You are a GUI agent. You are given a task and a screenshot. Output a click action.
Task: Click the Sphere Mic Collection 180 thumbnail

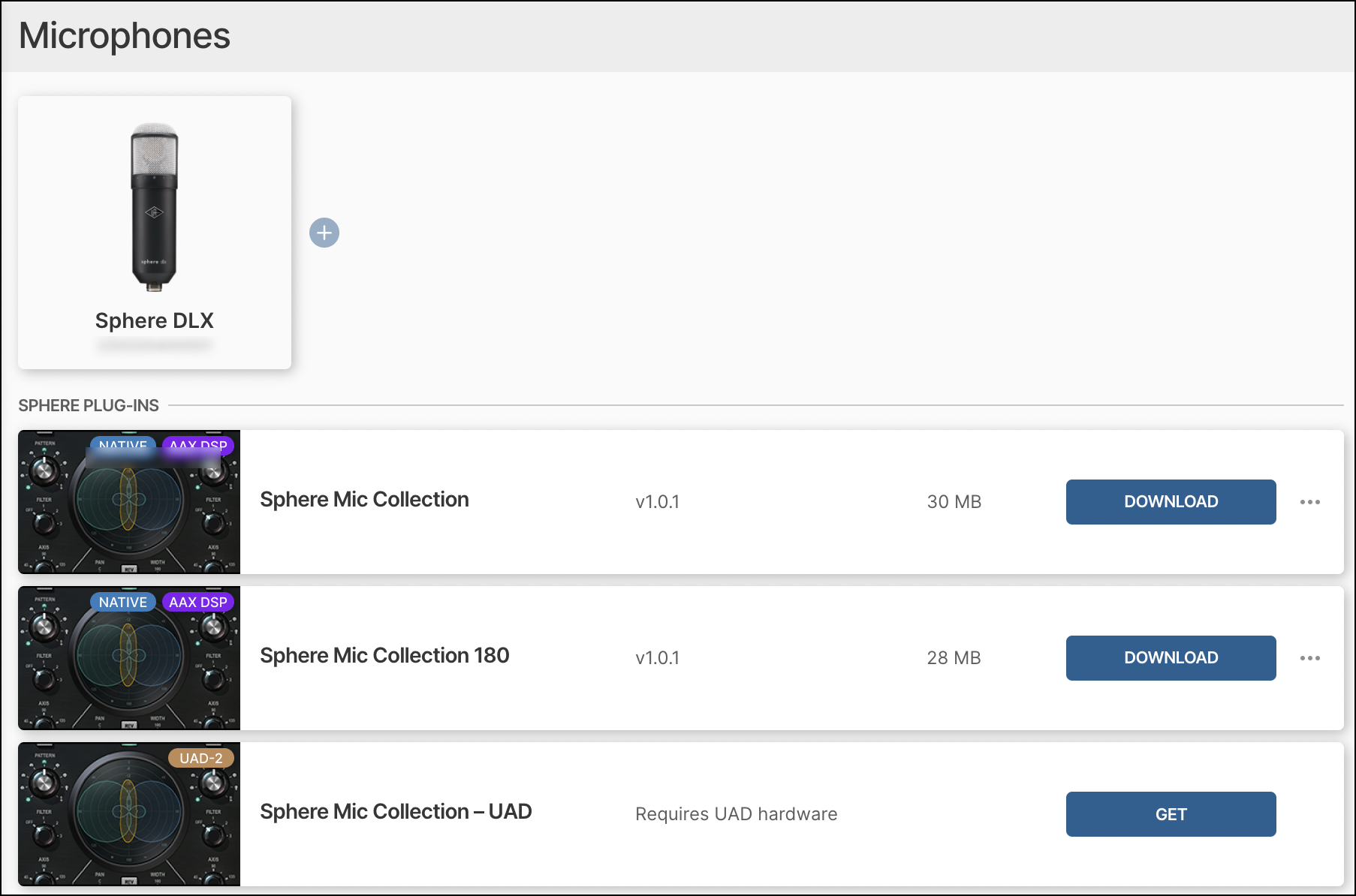128,658
